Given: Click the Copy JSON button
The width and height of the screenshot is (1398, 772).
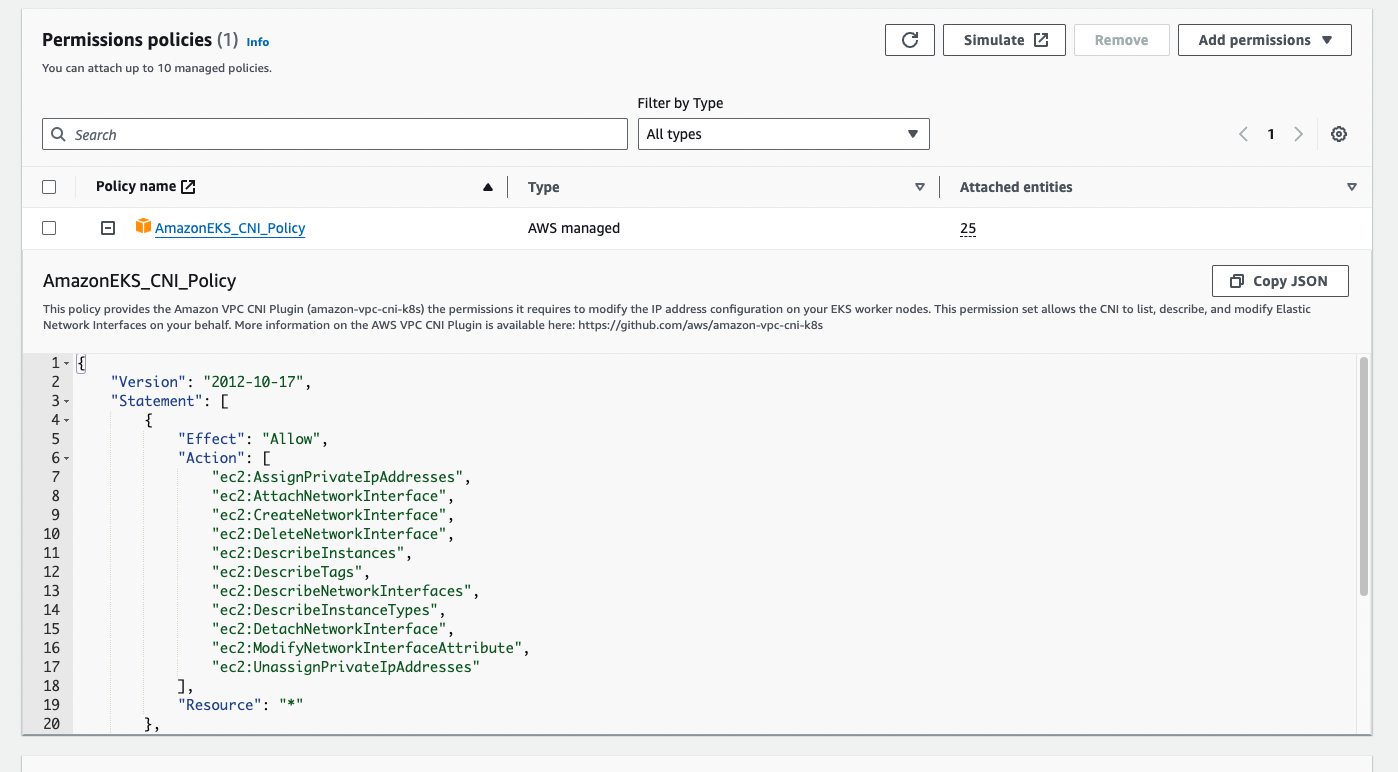Looking at the screenshot, I should [x=1280, y=281].
